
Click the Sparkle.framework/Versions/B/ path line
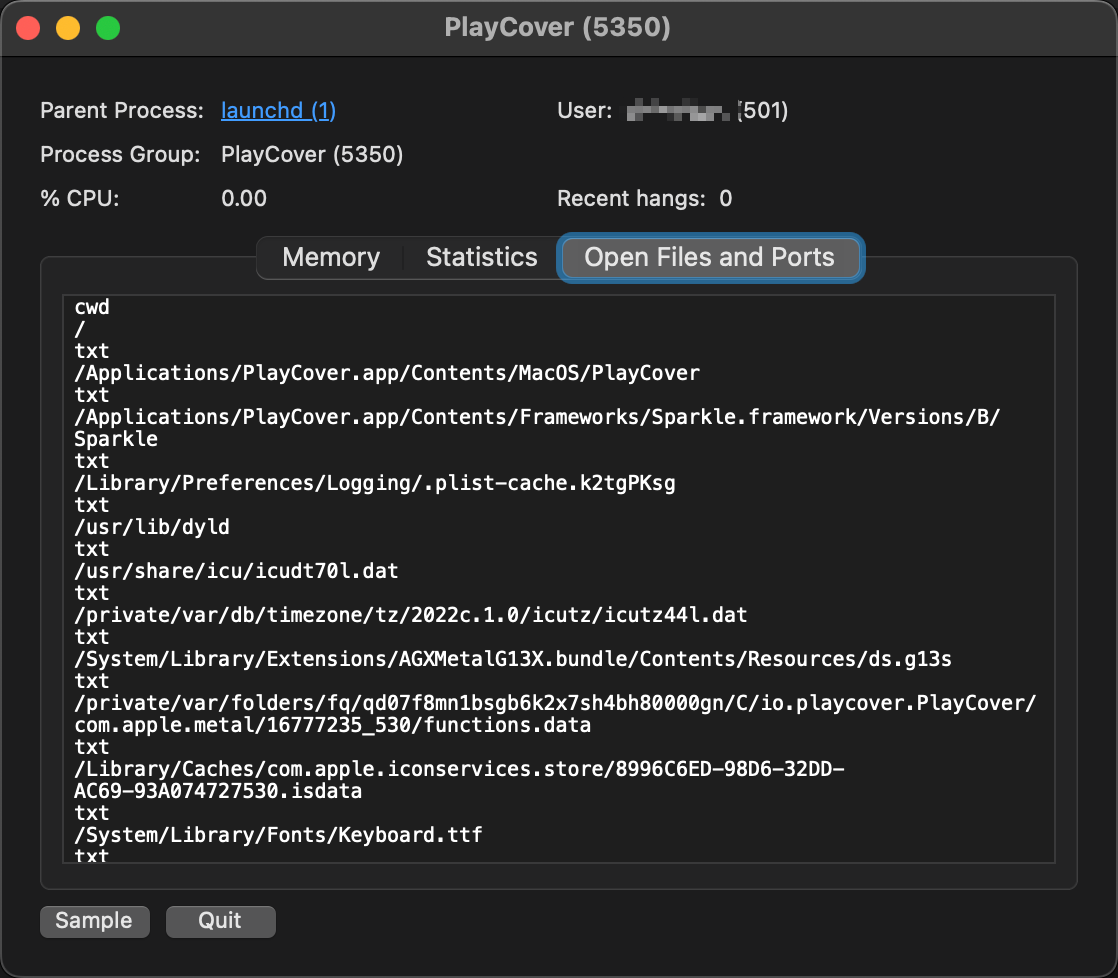[x=537, y=417]
